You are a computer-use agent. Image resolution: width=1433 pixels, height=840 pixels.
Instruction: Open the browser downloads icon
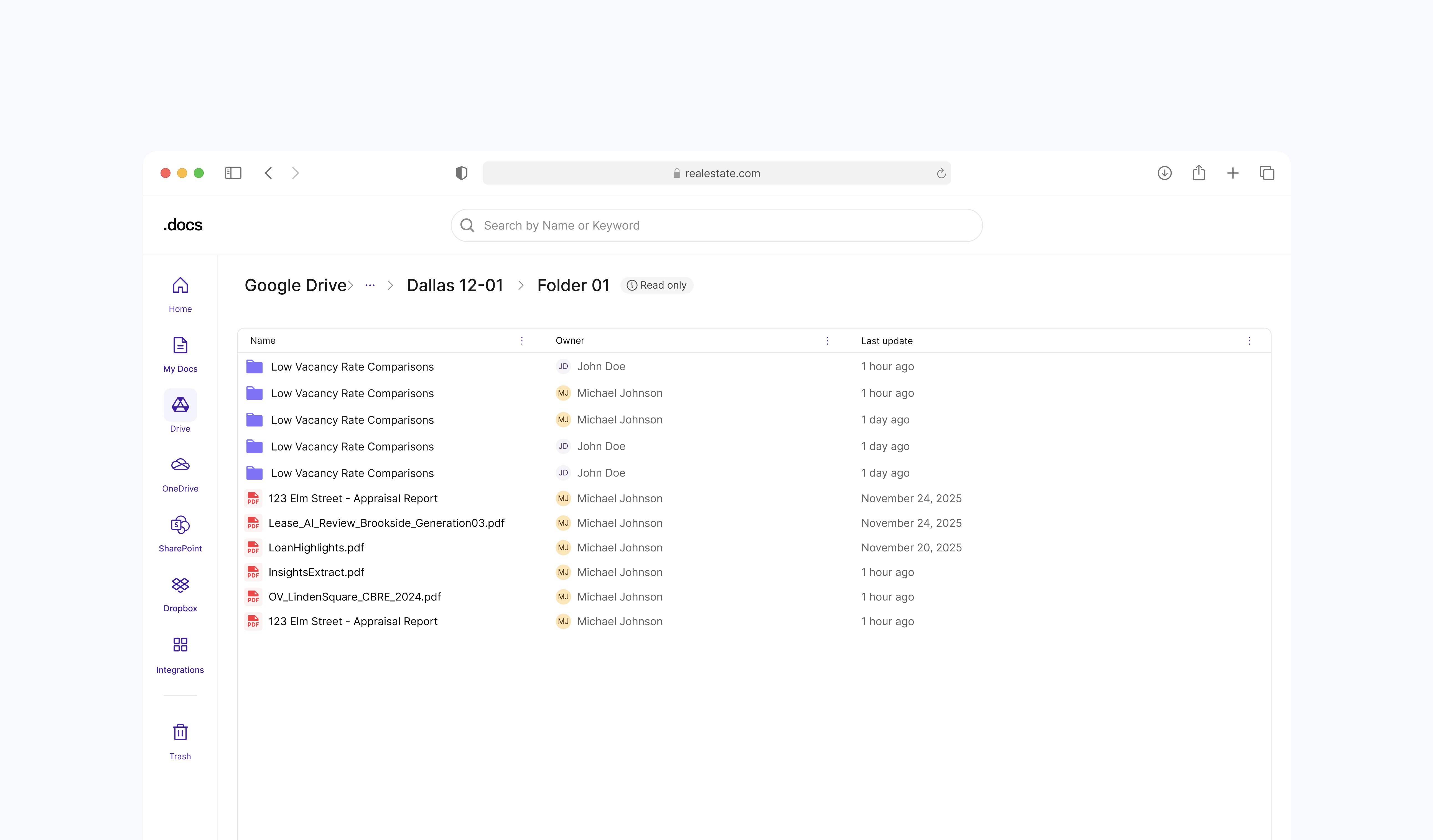pos(1164,173)
